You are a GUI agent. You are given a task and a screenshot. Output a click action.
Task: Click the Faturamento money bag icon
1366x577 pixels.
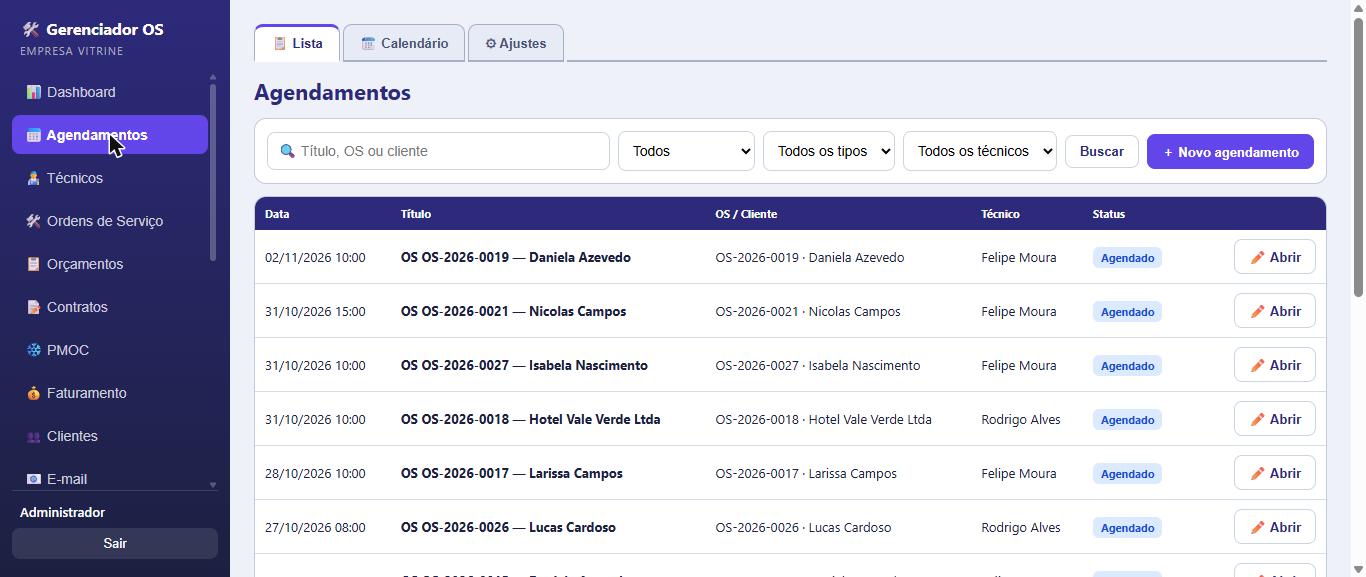click(x=34, y=393)
